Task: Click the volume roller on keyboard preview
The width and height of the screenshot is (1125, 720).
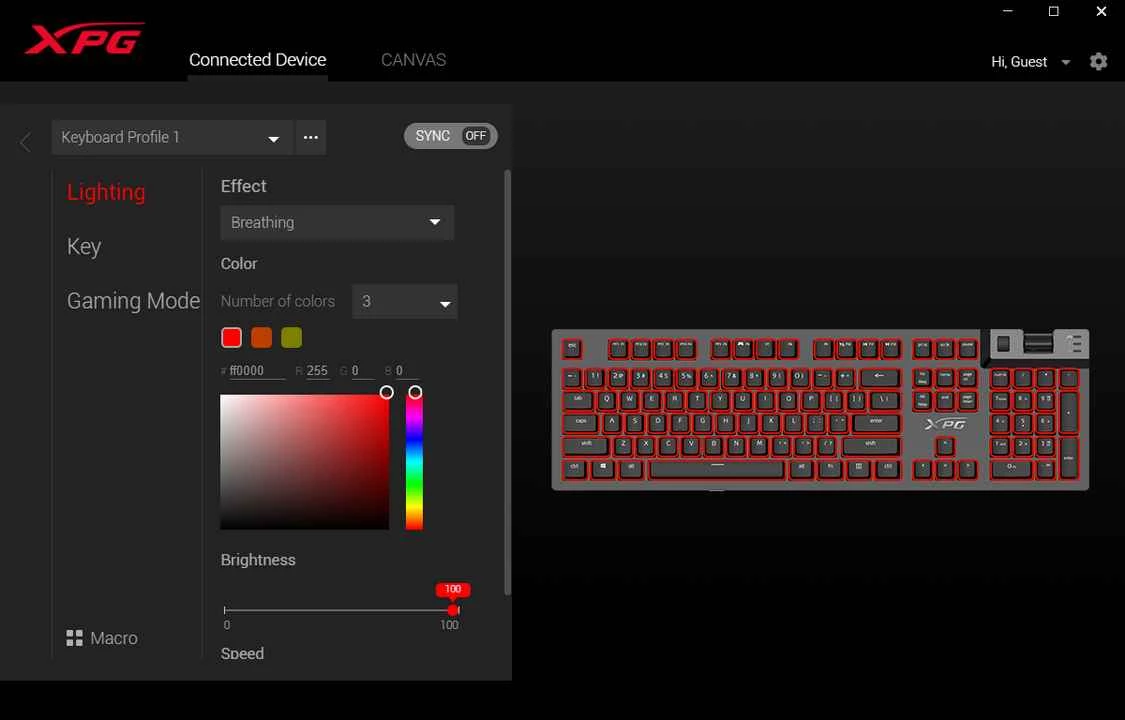Action: tap(1038, 343)
